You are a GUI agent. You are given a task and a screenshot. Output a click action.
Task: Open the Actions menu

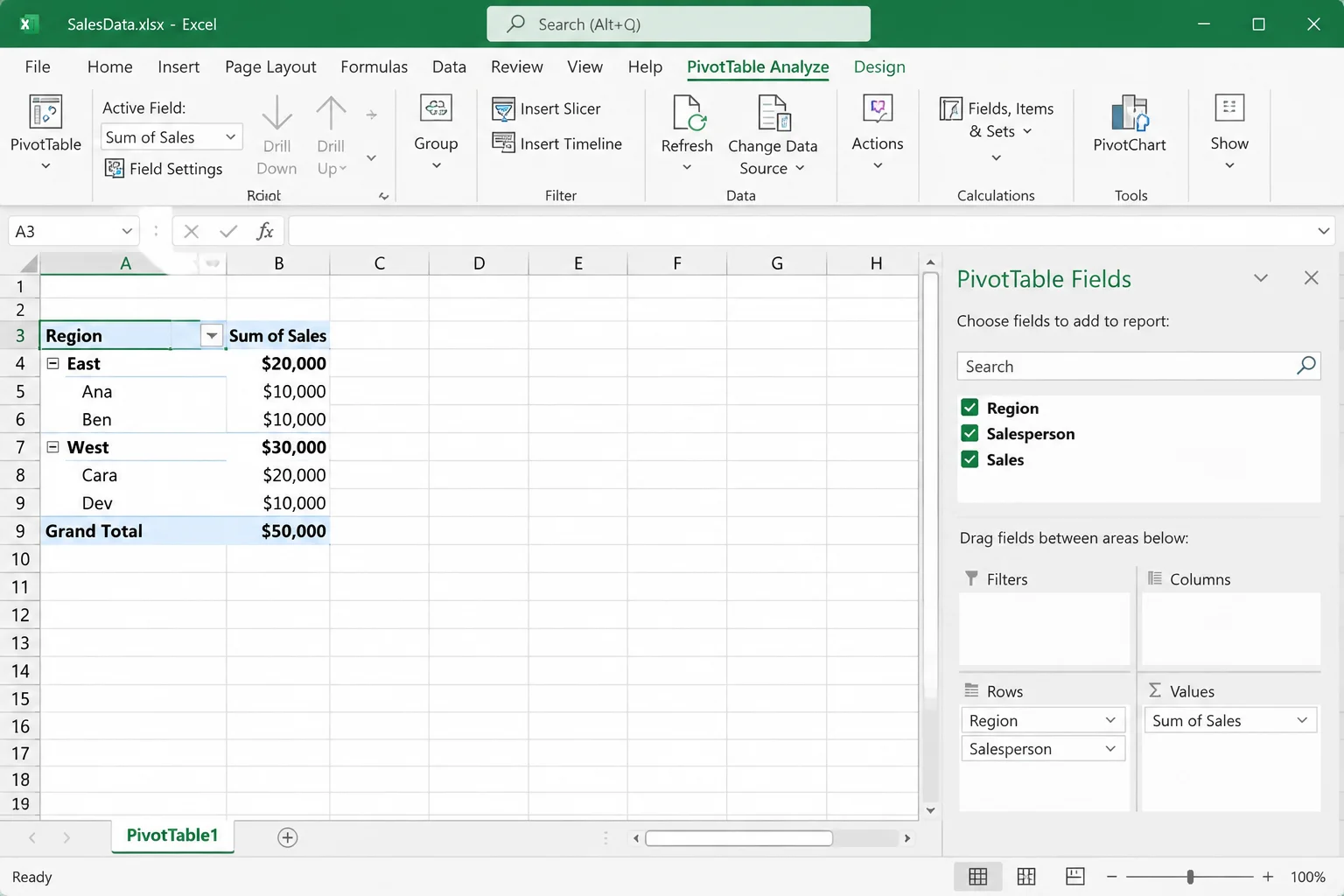coord(878,131)
